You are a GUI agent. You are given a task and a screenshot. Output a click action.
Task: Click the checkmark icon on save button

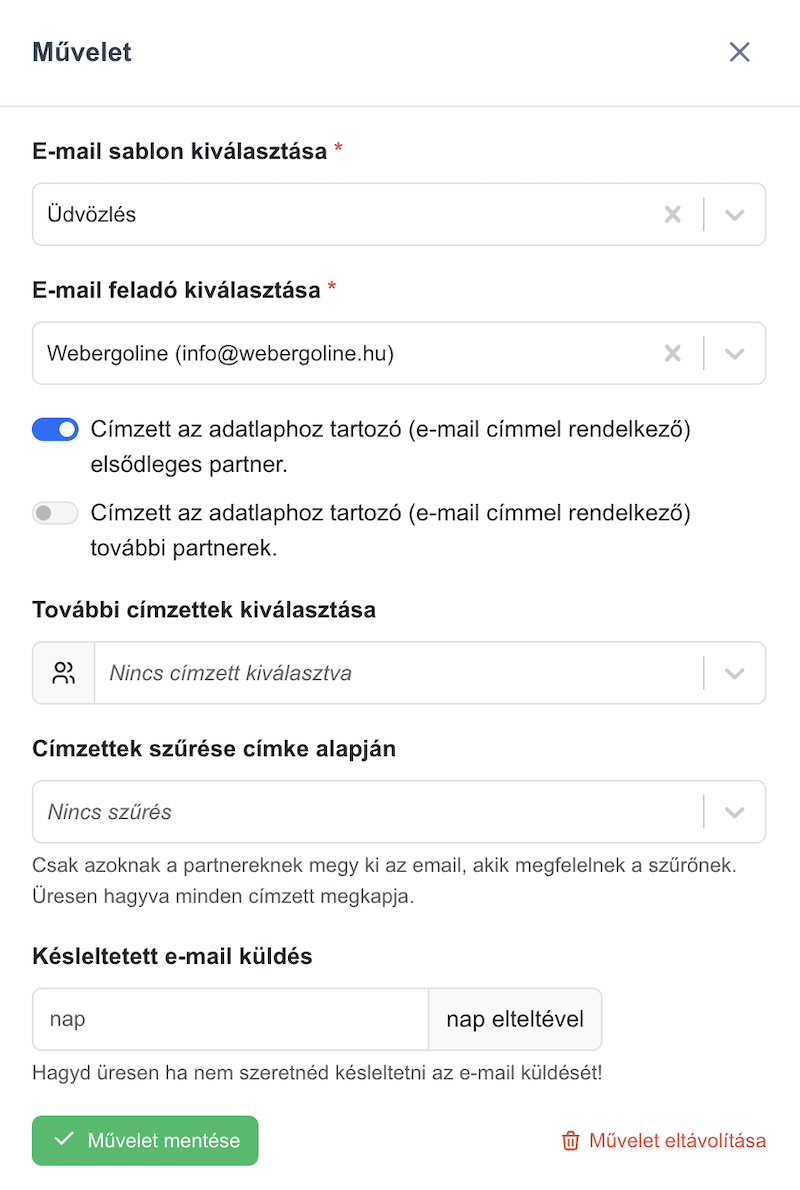click(x=65, y=1139)
